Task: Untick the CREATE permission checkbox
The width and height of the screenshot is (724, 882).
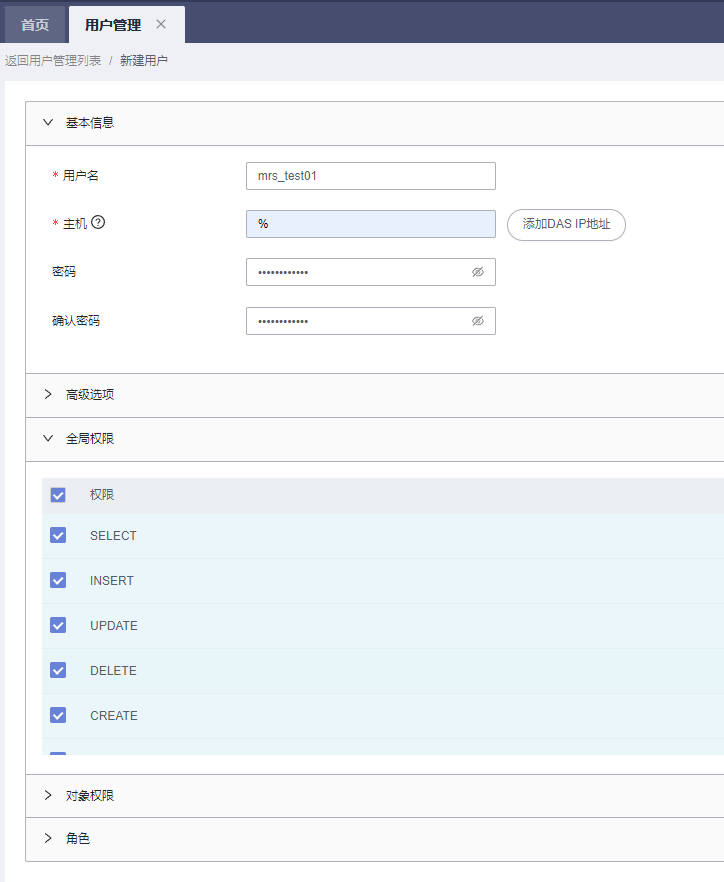Action: point(58,715)
